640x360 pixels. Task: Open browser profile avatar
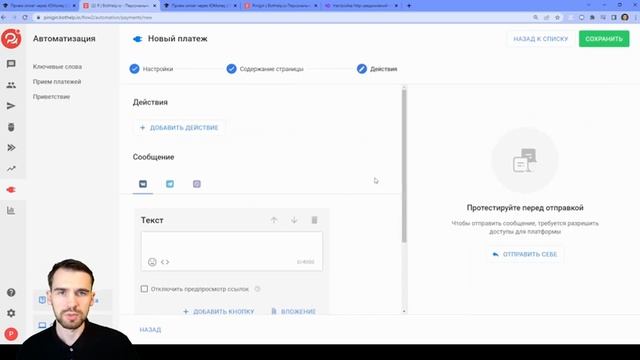pyautogui.click(x=625, y=18)
